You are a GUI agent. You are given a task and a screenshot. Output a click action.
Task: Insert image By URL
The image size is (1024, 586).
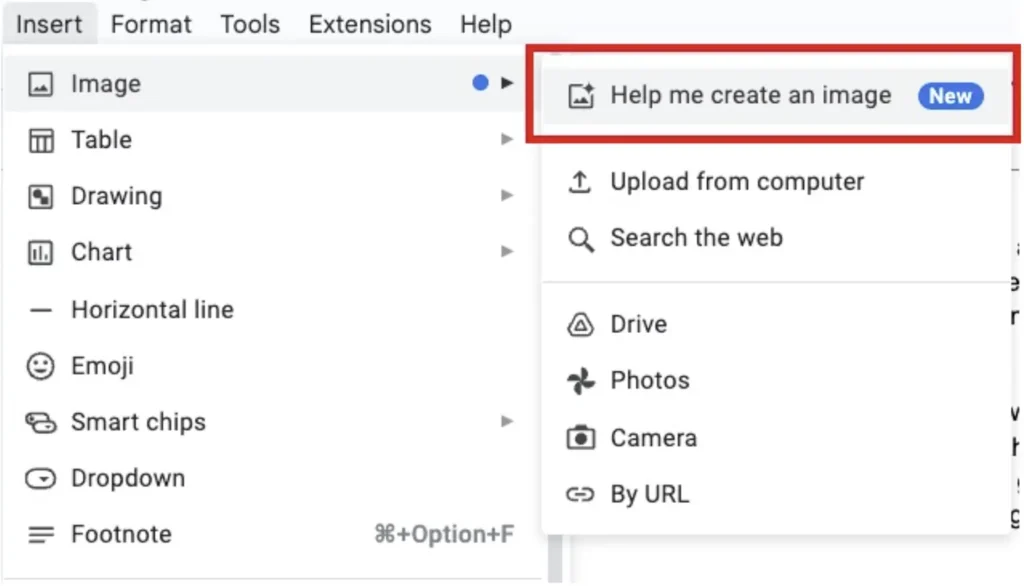649,494
